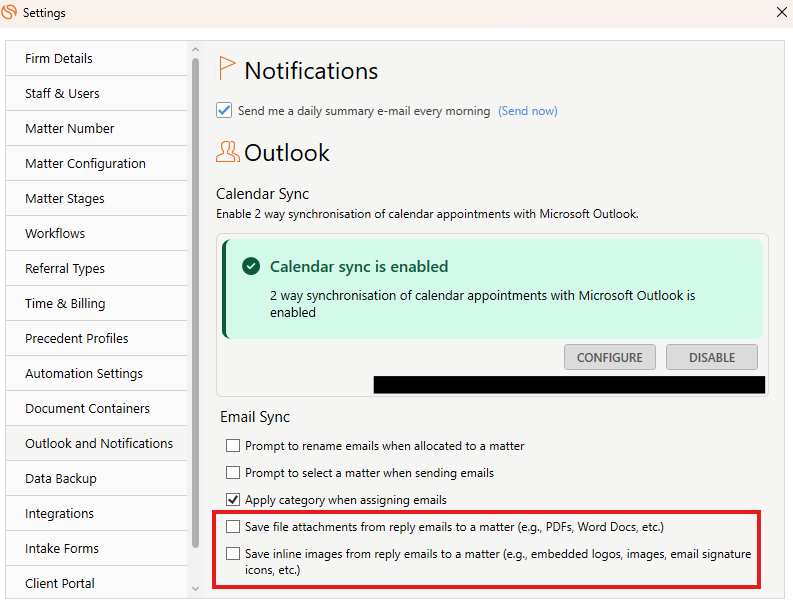The image size is (793, 604).
Task: Enable prompt to select matter when sending
Action: click(x=233, y=472)
